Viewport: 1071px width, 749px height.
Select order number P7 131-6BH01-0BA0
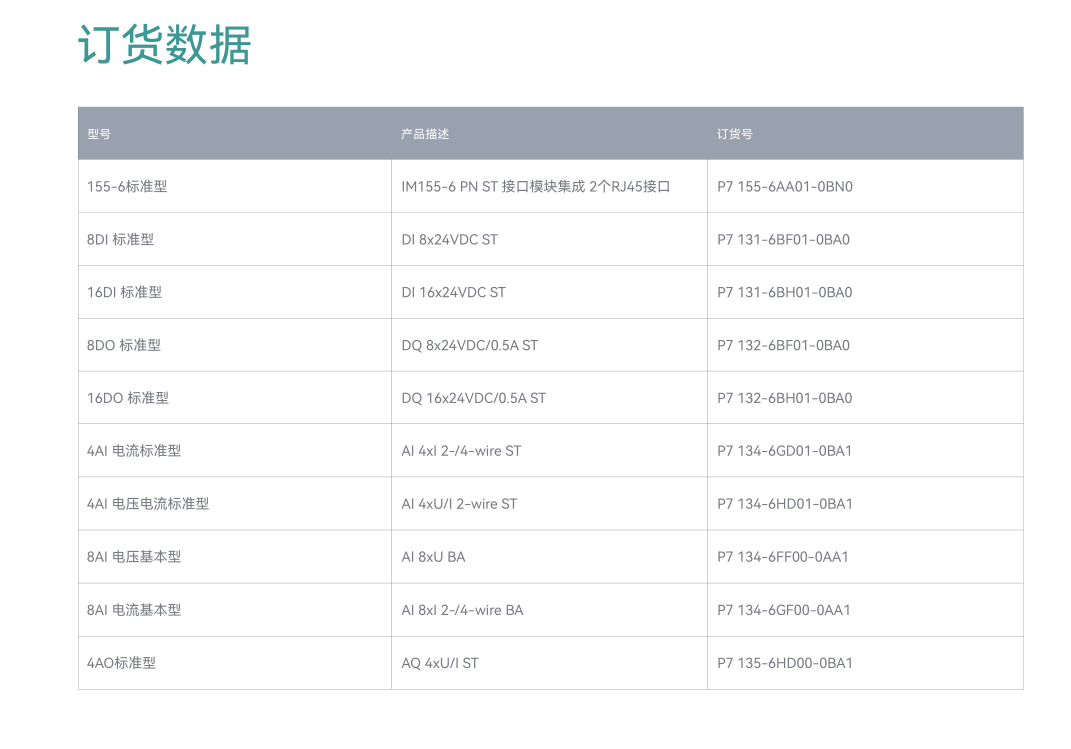coord(785,292)
